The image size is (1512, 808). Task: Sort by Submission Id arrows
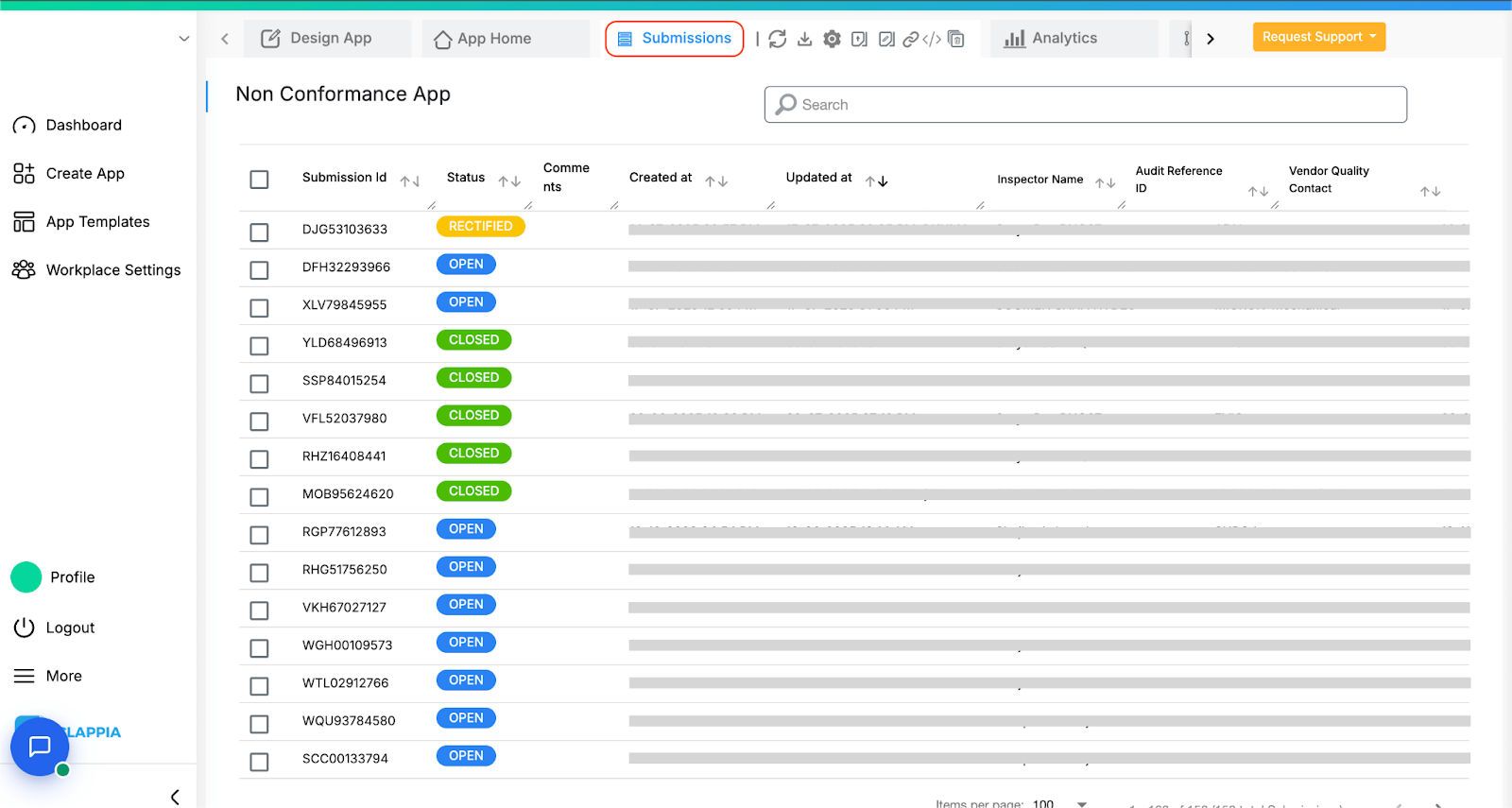410,181
